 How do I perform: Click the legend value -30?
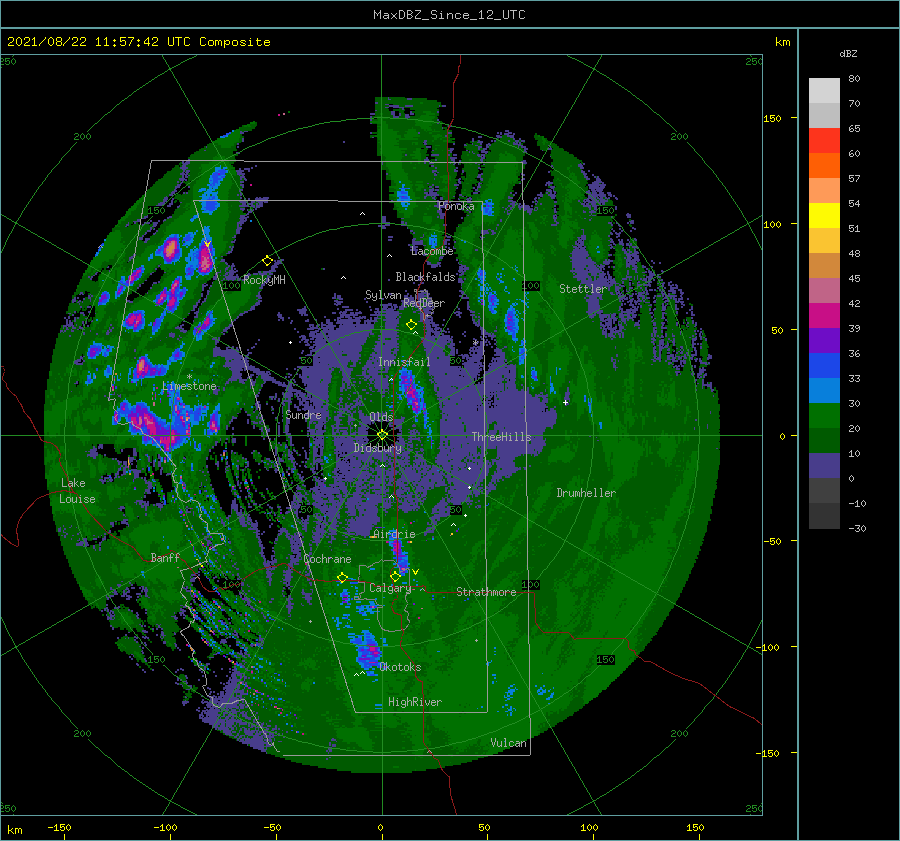[857, 529]
